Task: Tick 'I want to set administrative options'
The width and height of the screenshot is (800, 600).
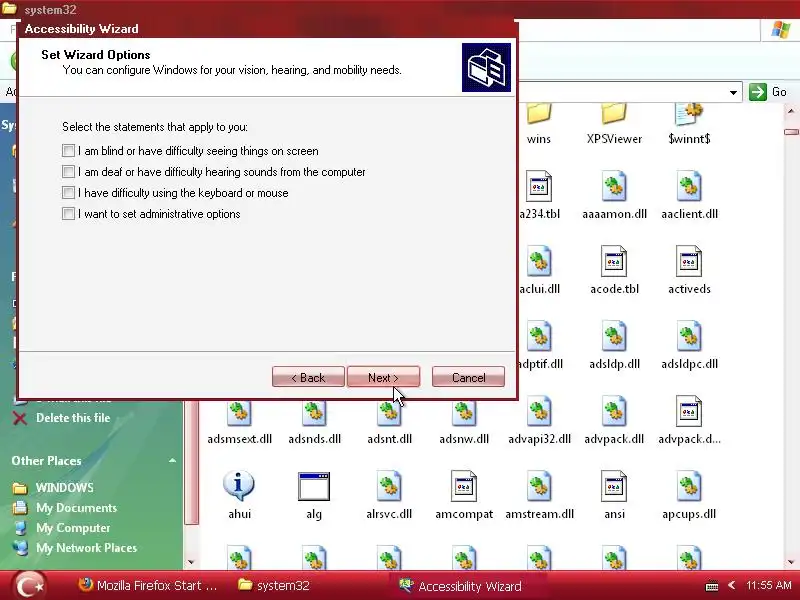Action: [x=68, y=213]
